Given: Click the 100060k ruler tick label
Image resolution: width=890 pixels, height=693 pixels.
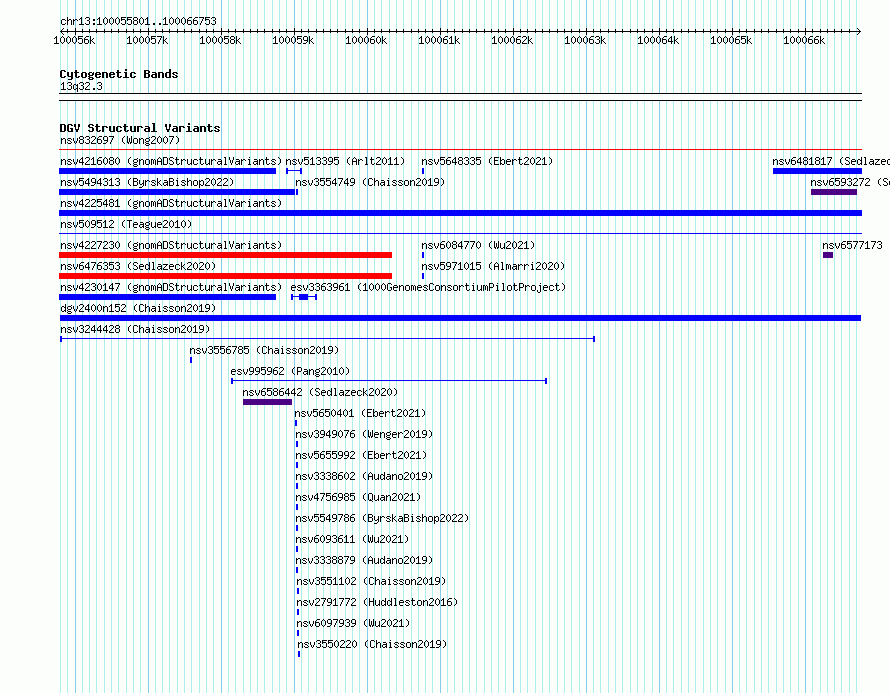Looking at the screenshot, I should 366,40.
